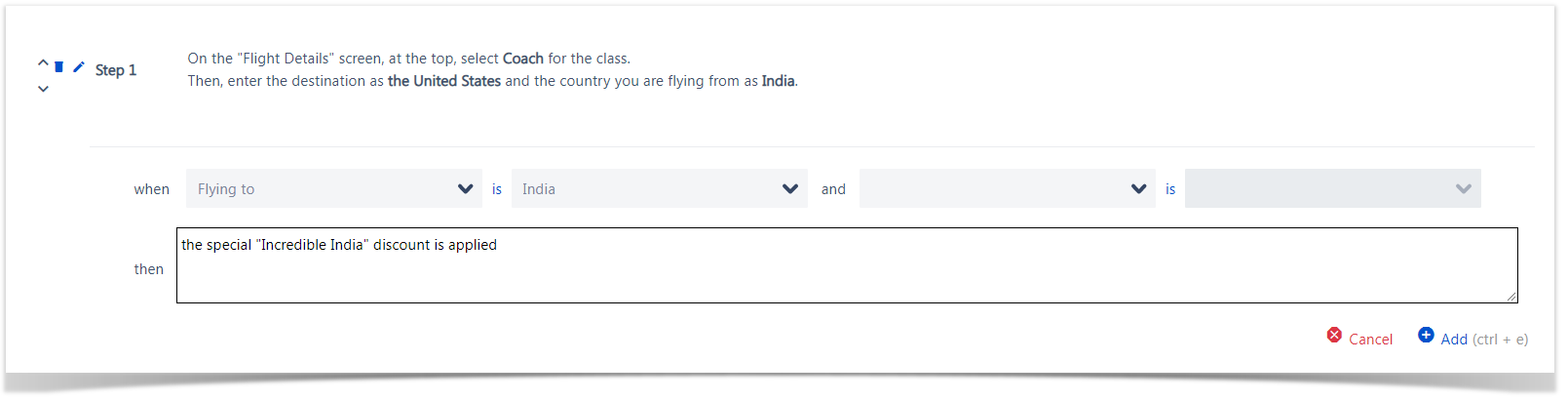Click the blue plus add icon
Viewport: 1568px width, 401px height.
tap(1426, 335)
